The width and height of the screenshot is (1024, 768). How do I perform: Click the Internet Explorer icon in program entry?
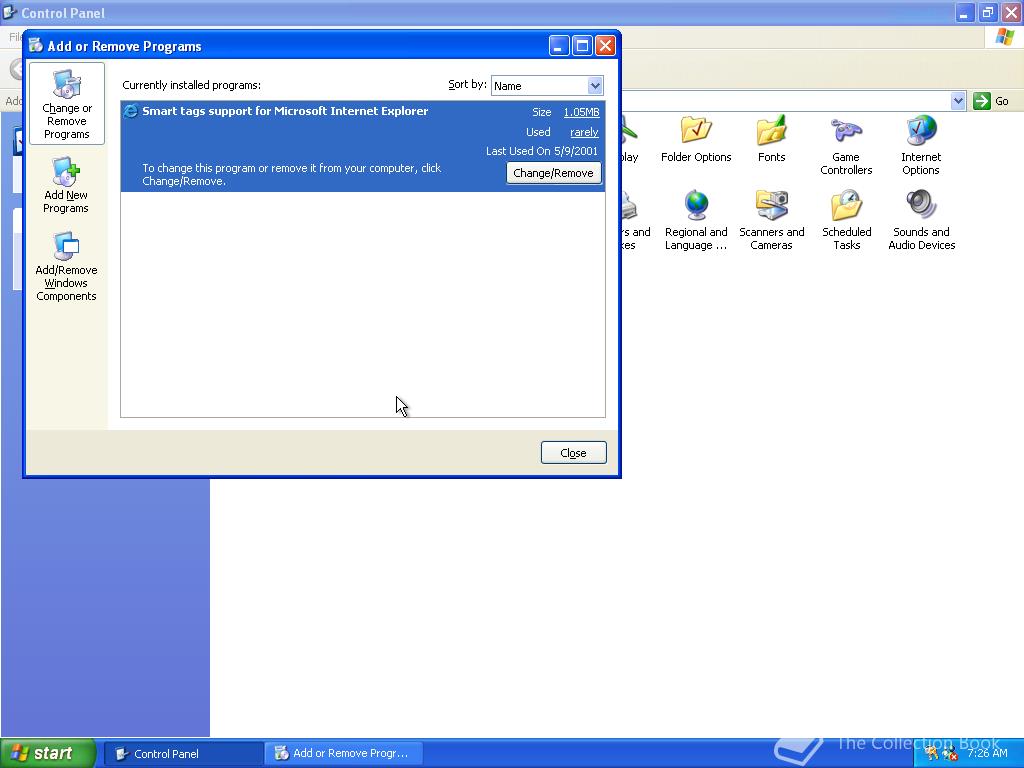click(x=131, y=111)
